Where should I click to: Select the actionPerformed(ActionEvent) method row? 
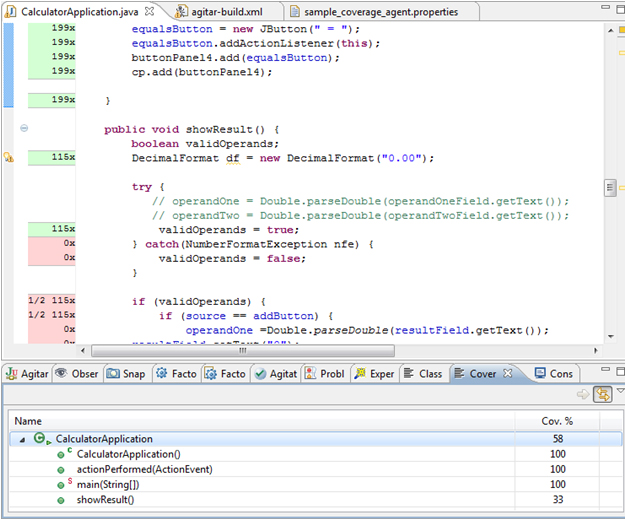point(144,469)
